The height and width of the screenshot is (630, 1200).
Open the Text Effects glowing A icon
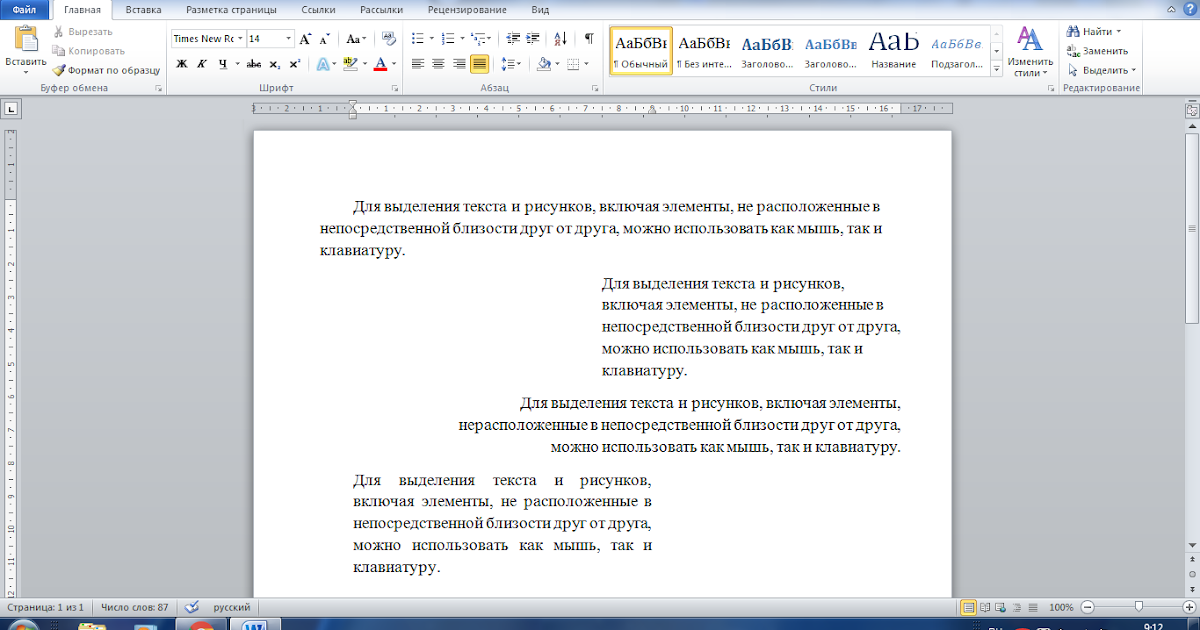[x=324, y=64]
